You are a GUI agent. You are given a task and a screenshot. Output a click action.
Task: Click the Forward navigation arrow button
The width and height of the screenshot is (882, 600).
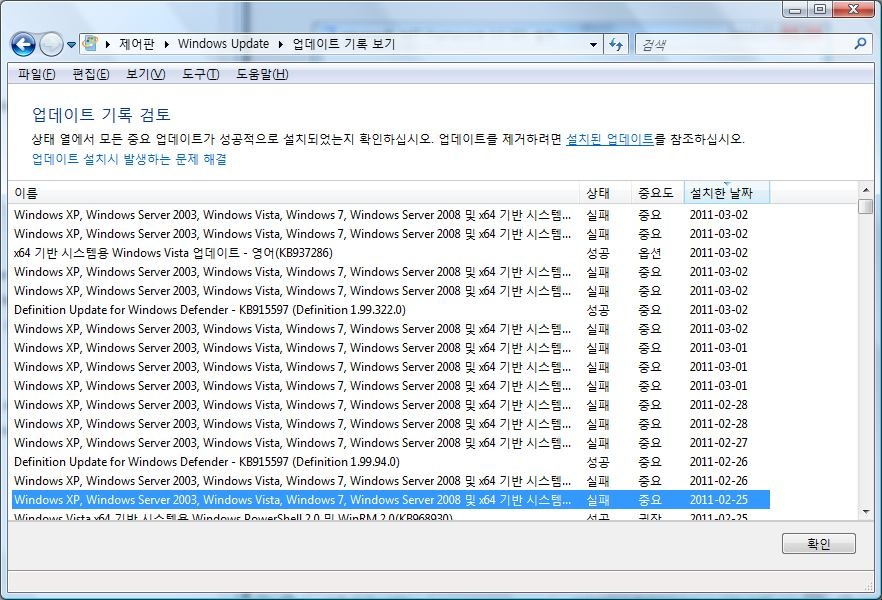(x=51, y=44)
